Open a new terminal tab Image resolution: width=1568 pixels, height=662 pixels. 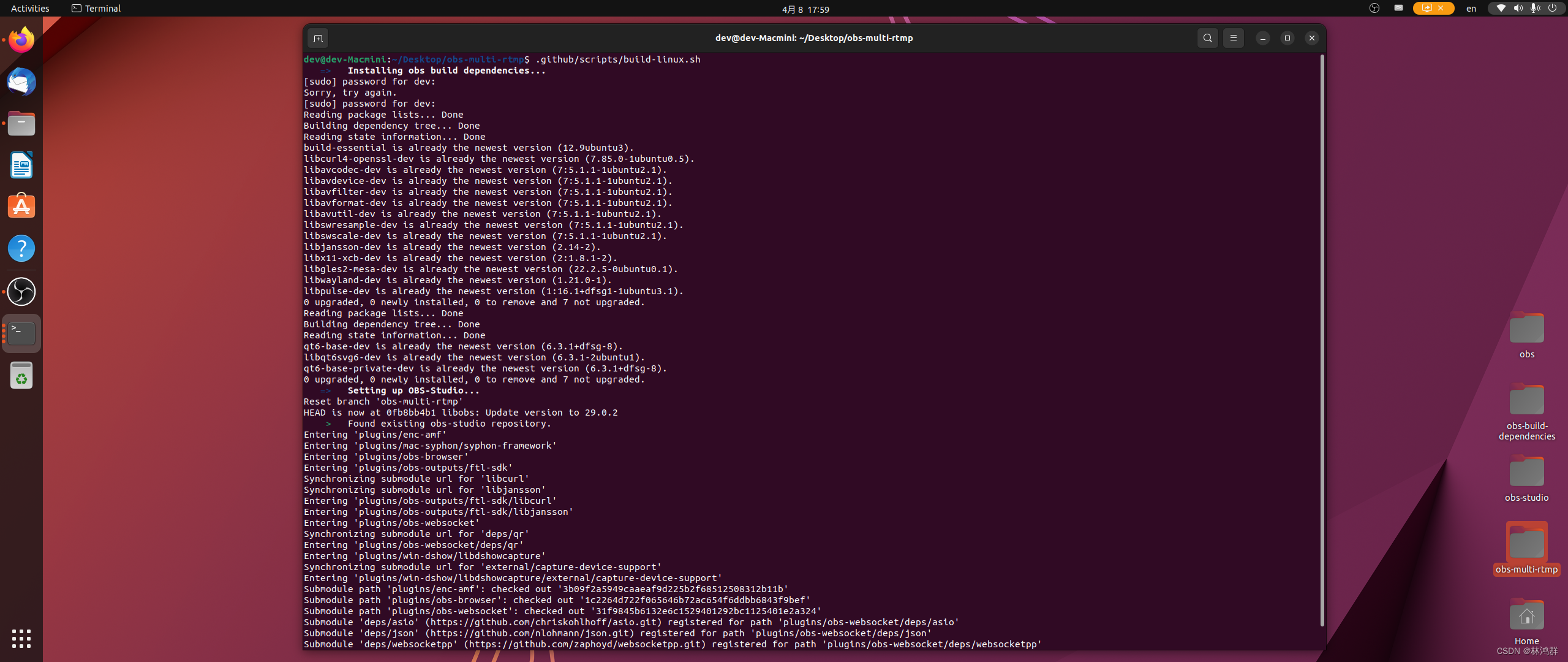click(318, 38)
